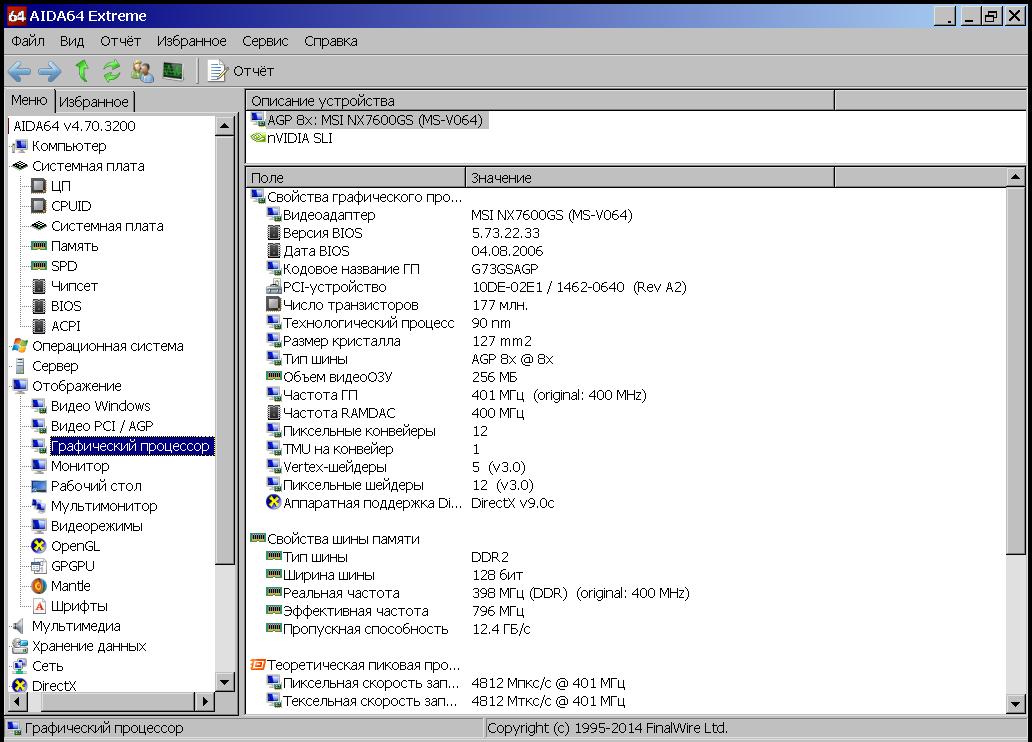The width and height of the screenshot is (1032, 742).
Task: Click the details pane scrollbar up arrow
Action: [1016, 178]
